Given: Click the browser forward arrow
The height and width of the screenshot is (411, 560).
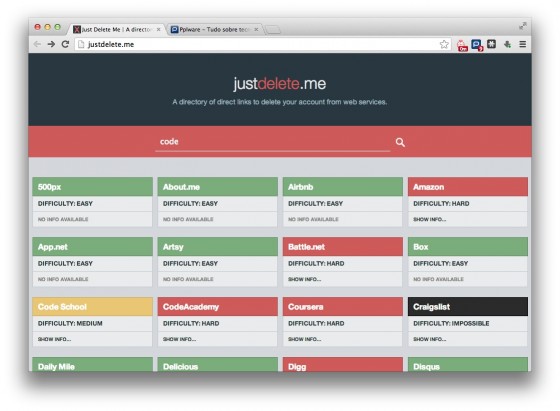Looking at the screenshot, I should pos(51,44).
